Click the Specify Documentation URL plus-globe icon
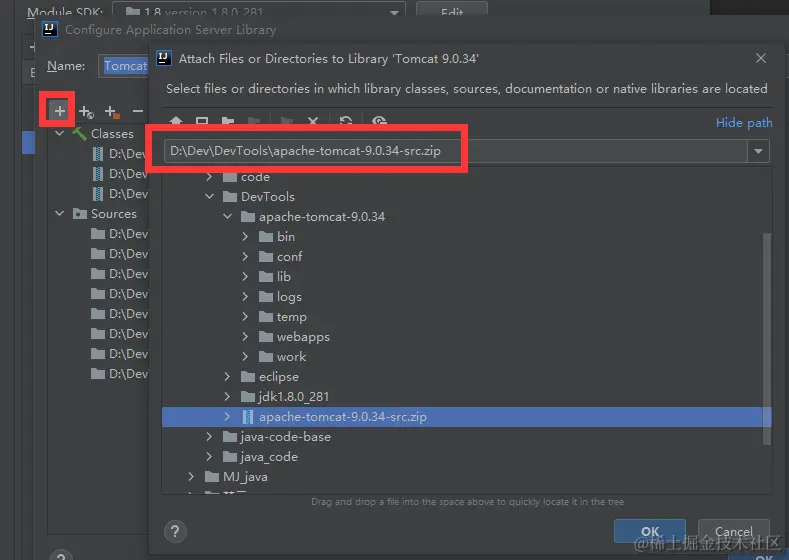 pos(86,111)
